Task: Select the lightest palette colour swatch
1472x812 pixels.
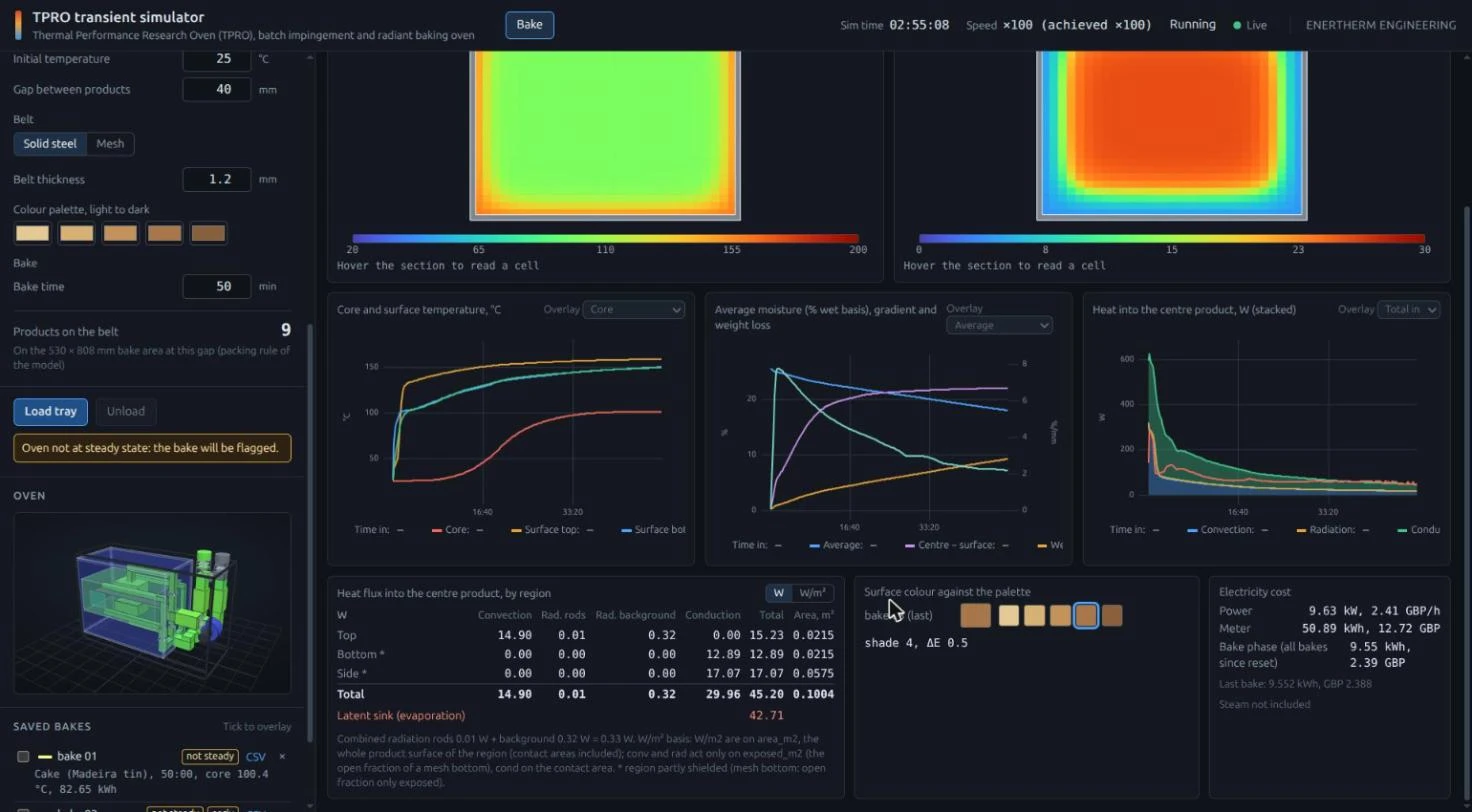Action: click(x=32, y=233)
